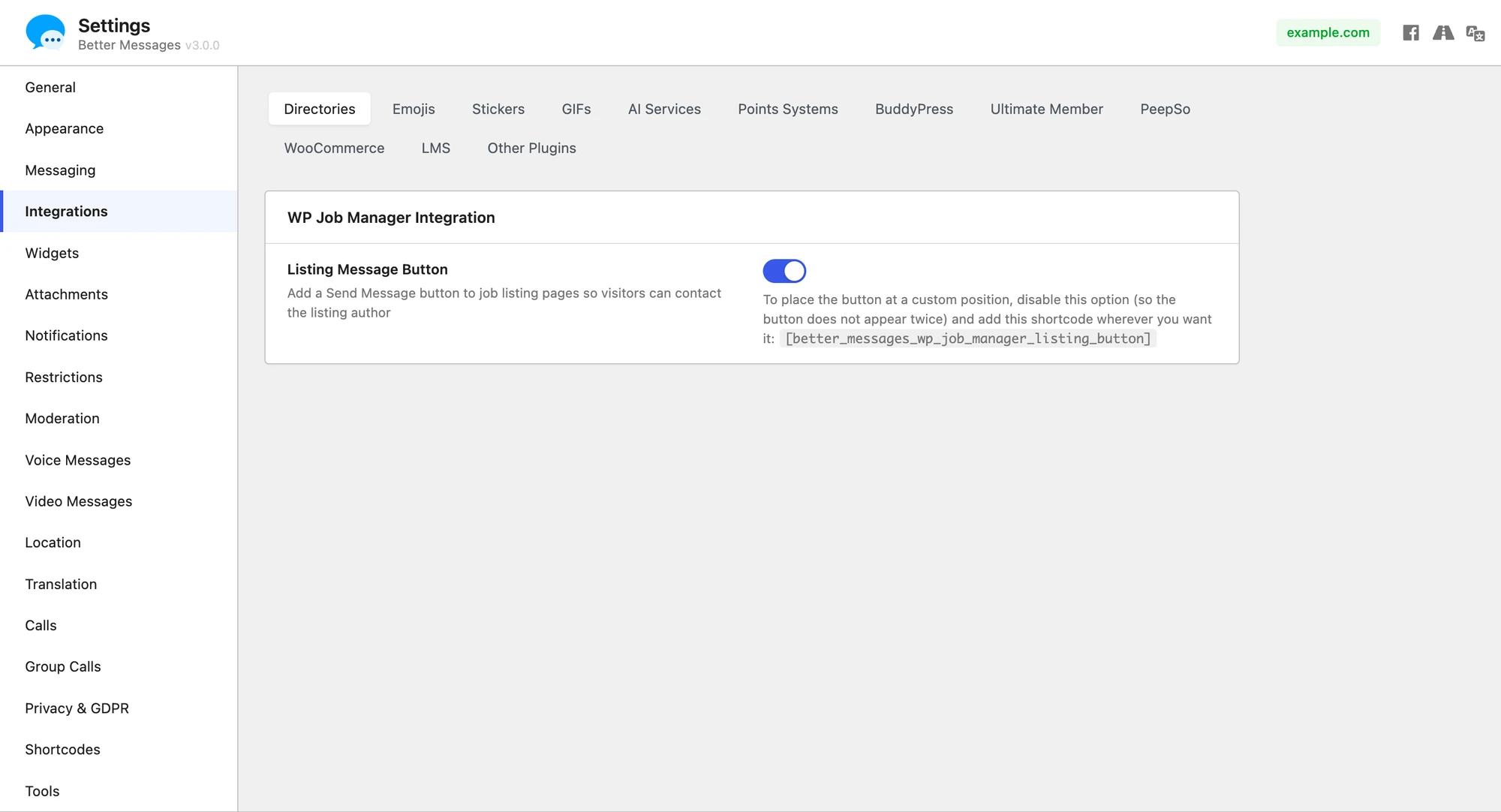Open the PeepSo tab
Screen dimensions: 1501x812
click(x=1166, y=109)
